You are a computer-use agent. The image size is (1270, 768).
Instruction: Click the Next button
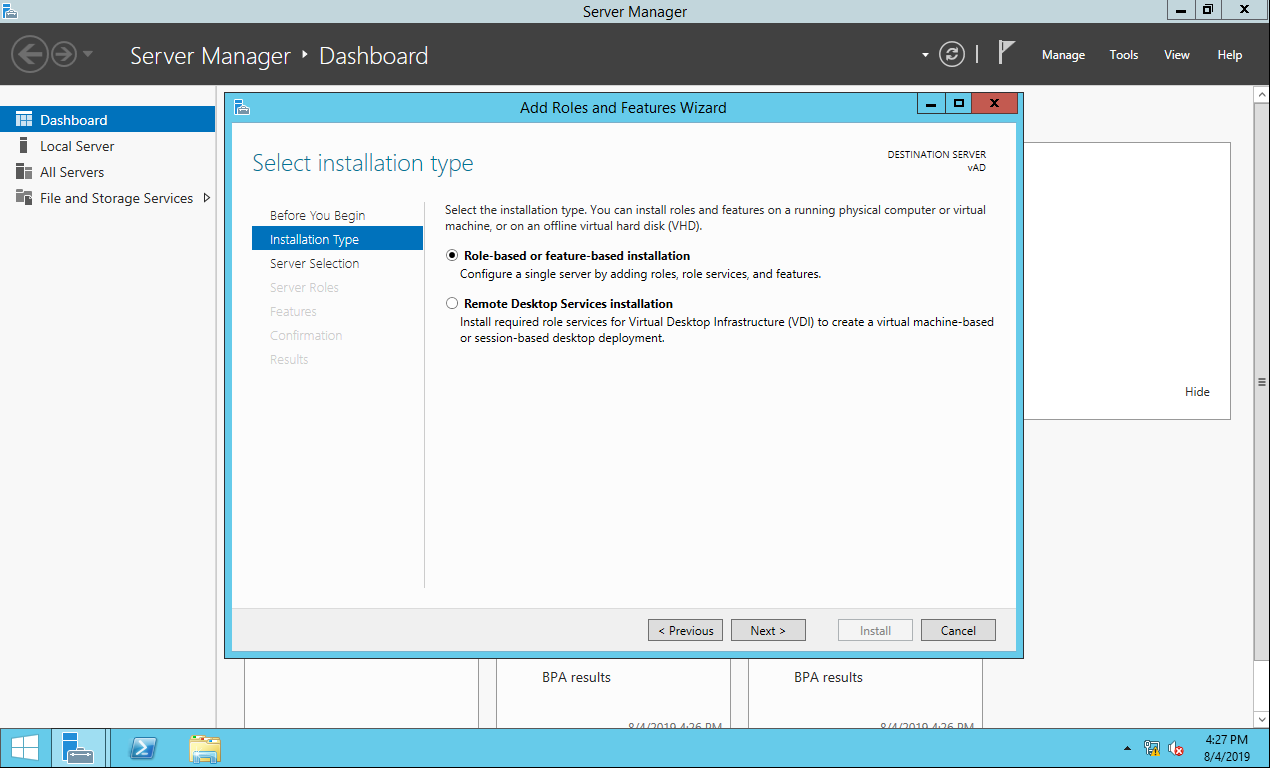coord(767,630)
